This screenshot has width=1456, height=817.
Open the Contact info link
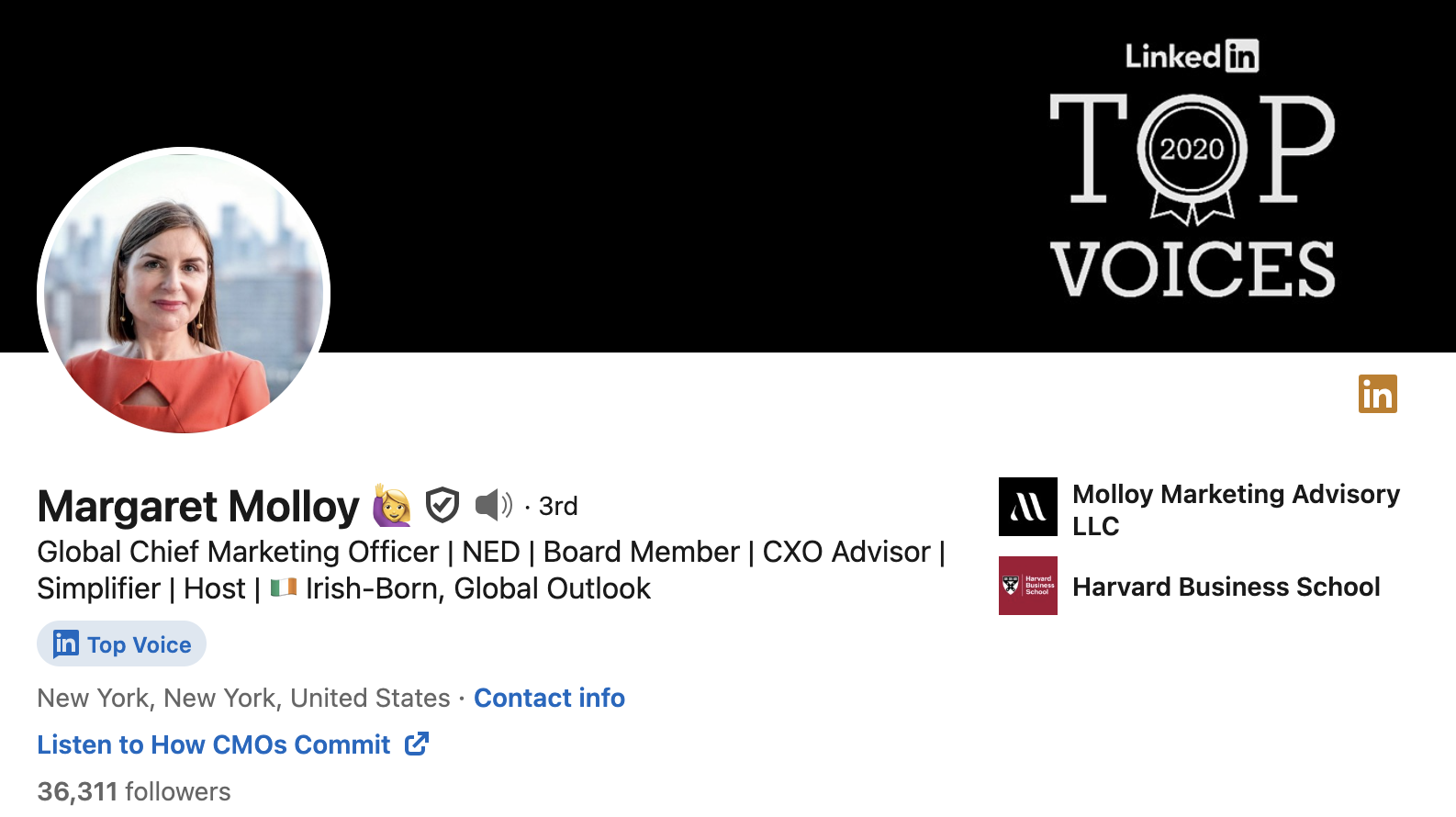coord(549,698)
